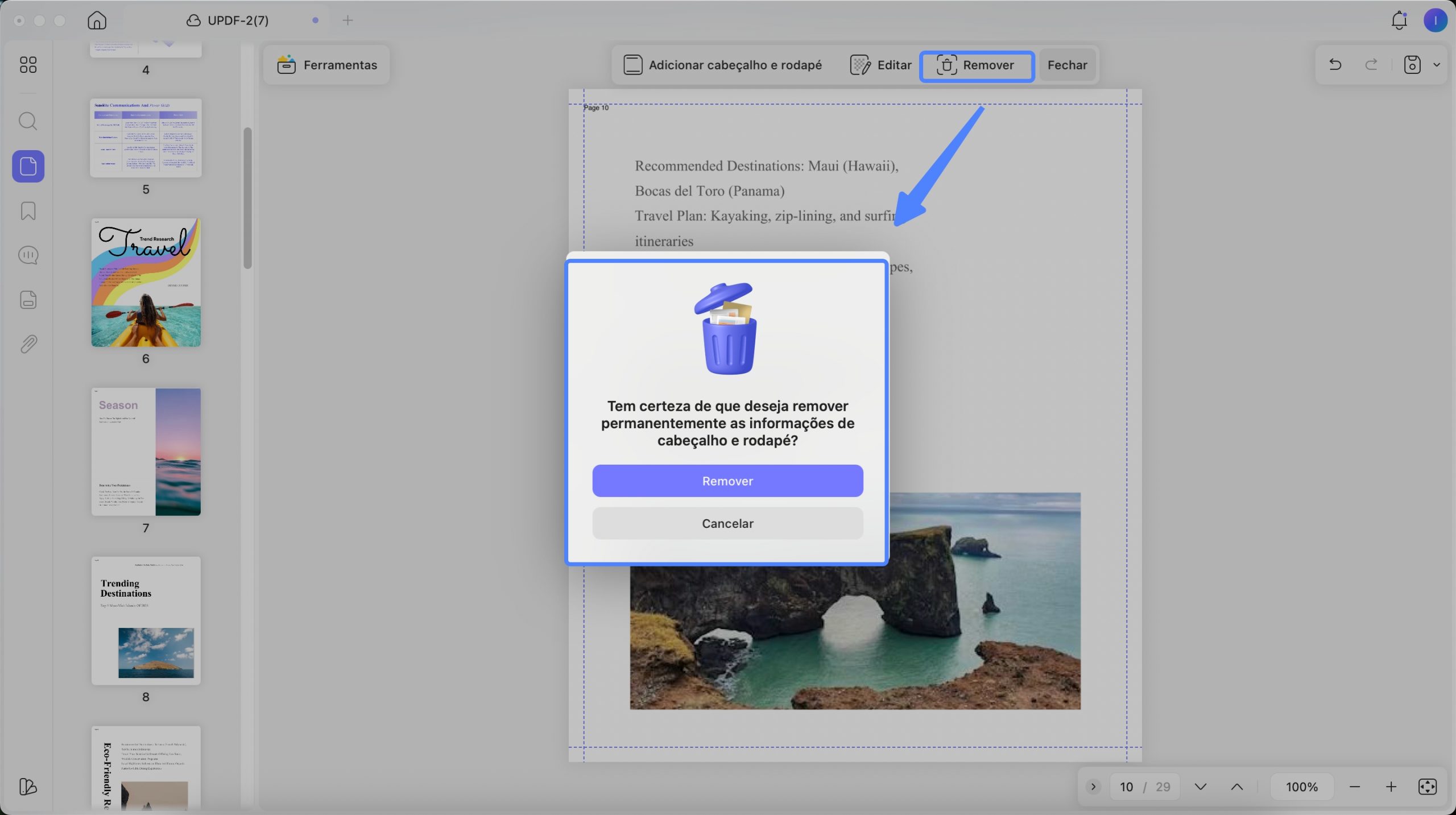1456x815 pixels.
Task: Click the search magnifier in sidebar
Action: 28,121
